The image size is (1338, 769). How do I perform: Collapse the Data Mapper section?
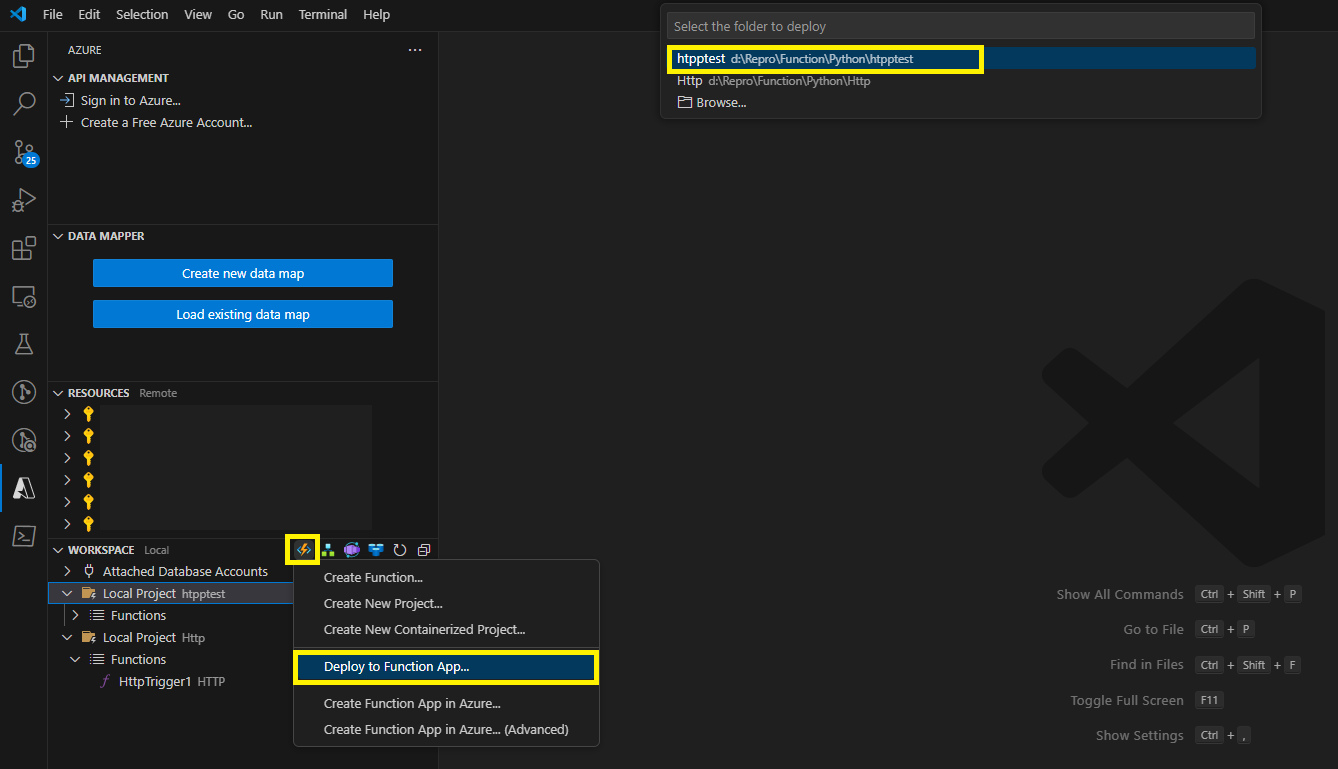click(x=58, y=236)
